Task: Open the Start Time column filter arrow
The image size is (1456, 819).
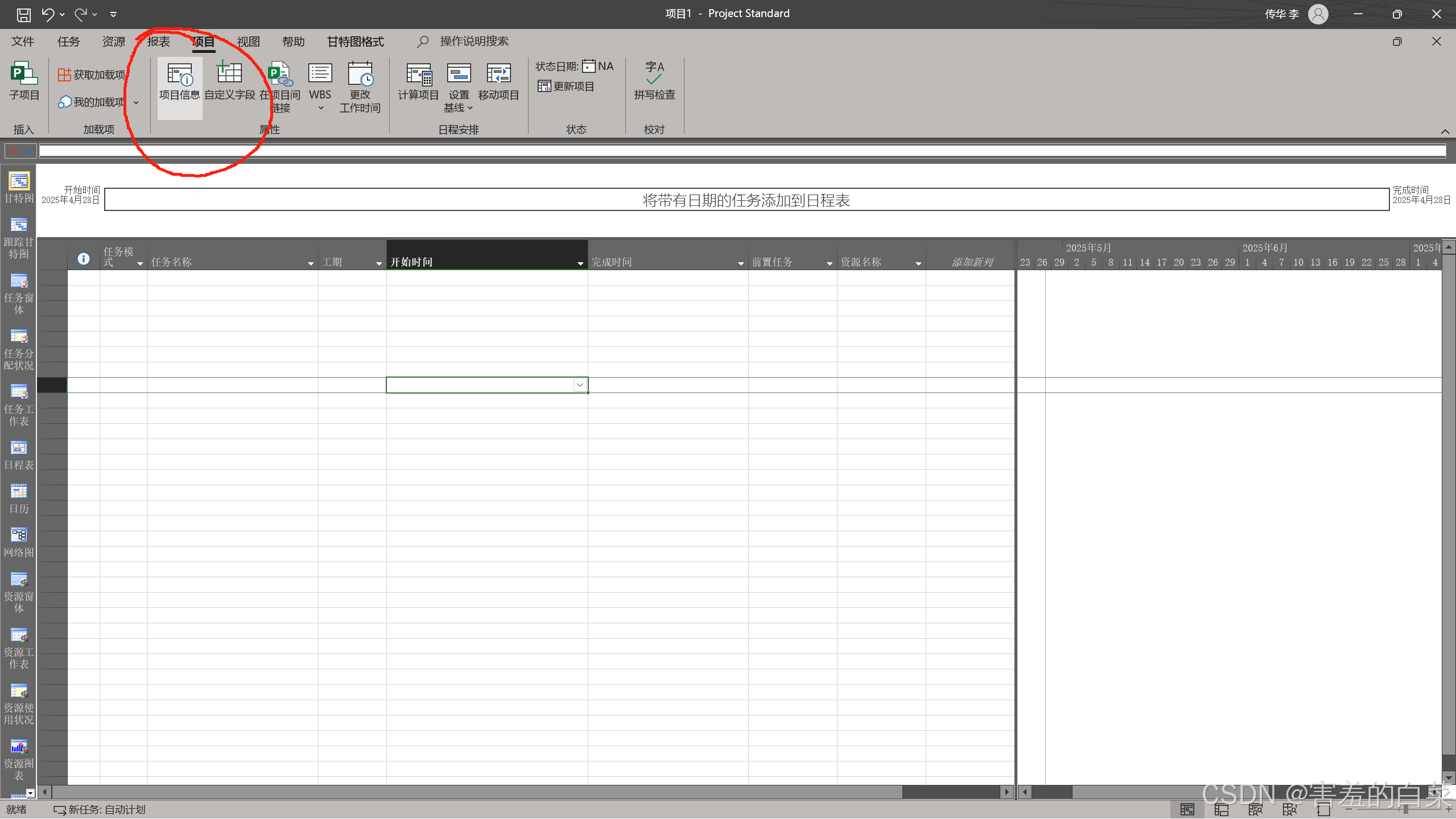Action: coord(580,263)
